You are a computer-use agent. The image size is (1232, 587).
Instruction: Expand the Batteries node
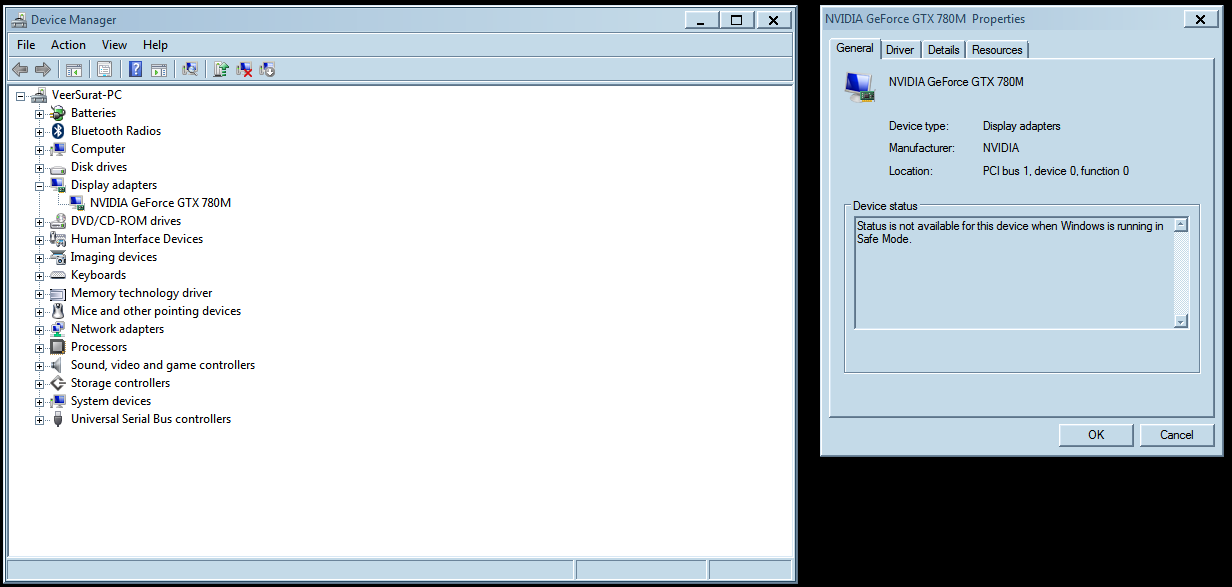(40, 113)
